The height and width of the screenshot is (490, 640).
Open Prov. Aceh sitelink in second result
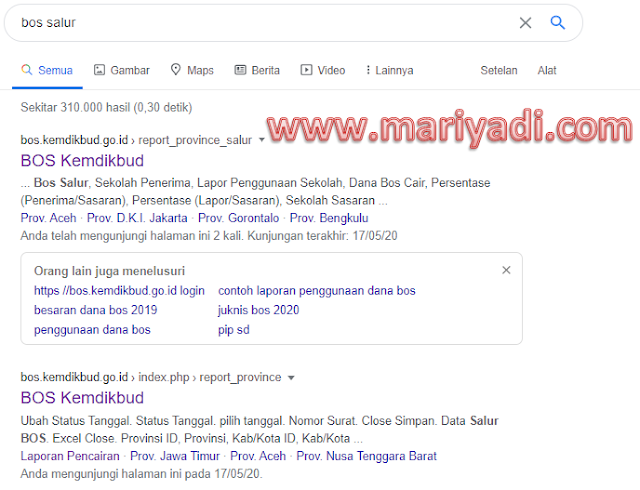point(258,456)
